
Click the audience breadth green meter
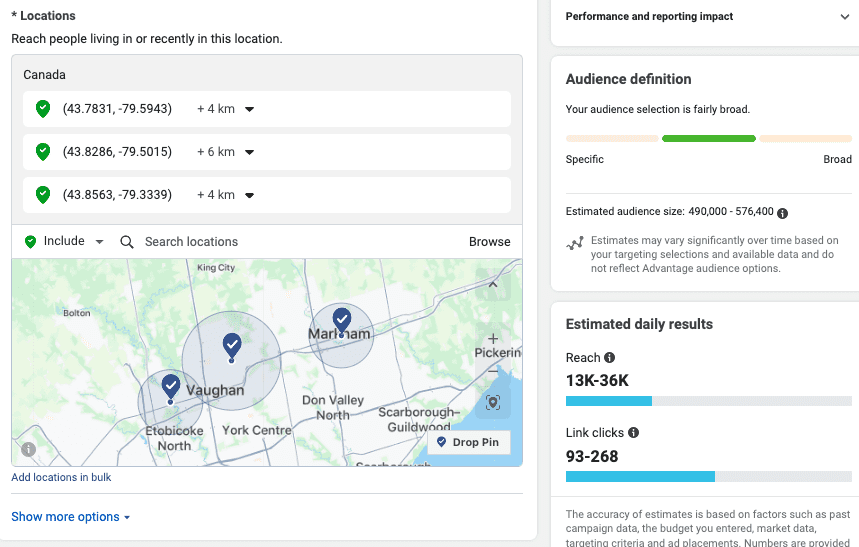[x=709, y=139]
